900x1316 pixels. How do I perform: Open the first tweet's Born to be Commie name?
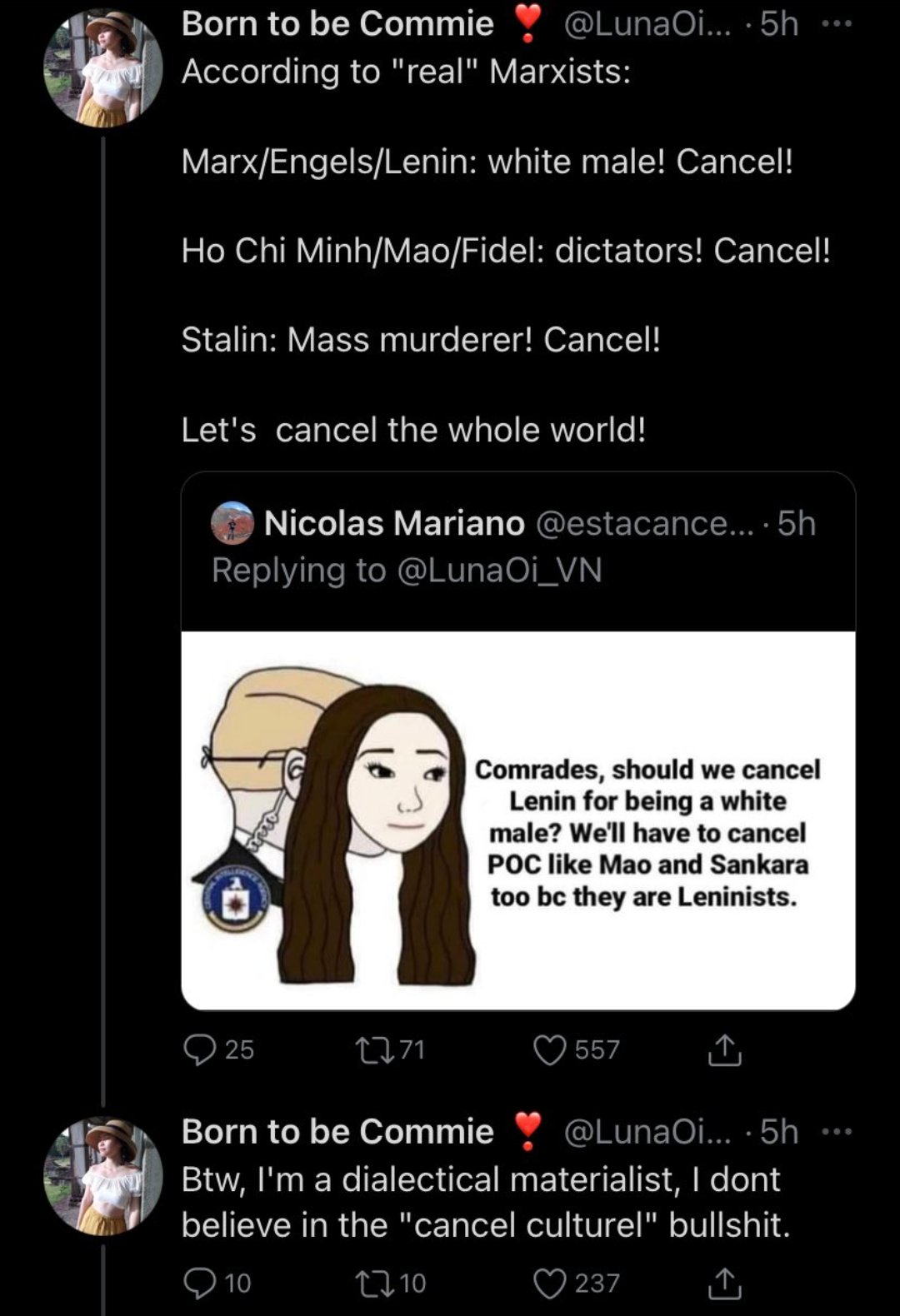click(337, 24)
